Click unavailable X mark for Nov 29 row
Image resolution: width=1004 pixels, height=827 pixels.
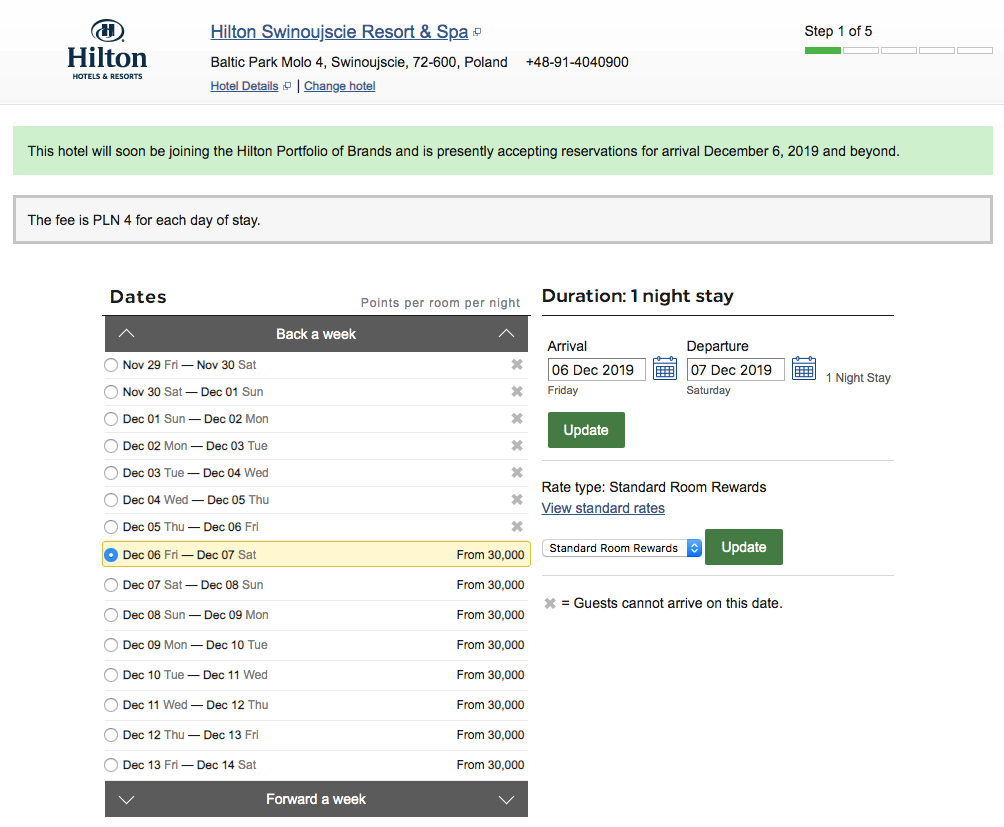pos(517,364)
